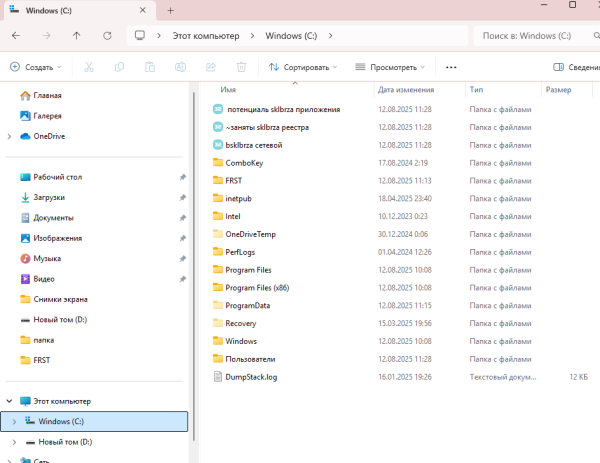The width and height of the screenshot is (600, 463).
Task: Expand the OneDrive tree node
Action: [9, 136]
